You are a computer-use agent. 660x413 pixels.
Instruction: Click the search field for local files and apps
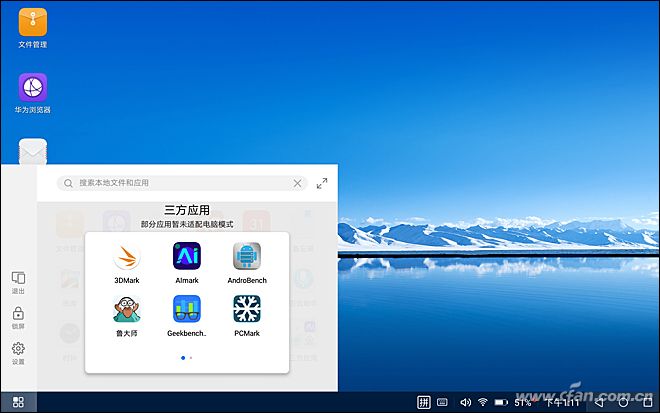pyautogui.click(x=180, y=184)
